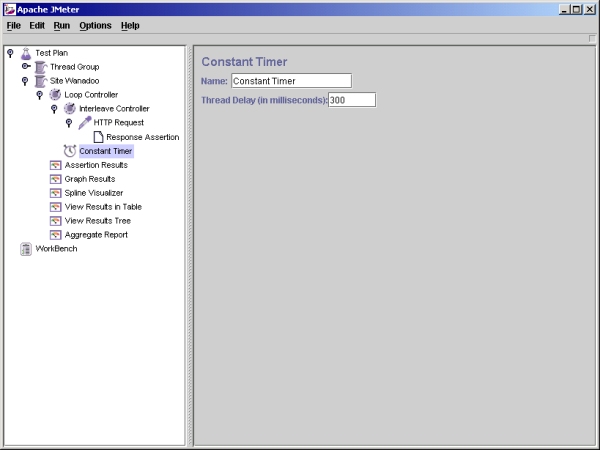Open the Run menu

coord(62,25)
